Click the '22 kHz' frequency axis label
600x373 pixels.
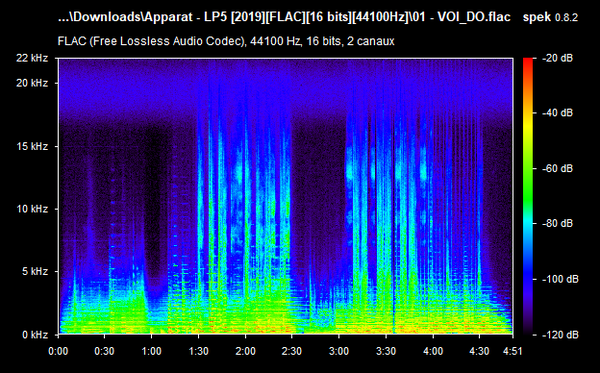32,58
